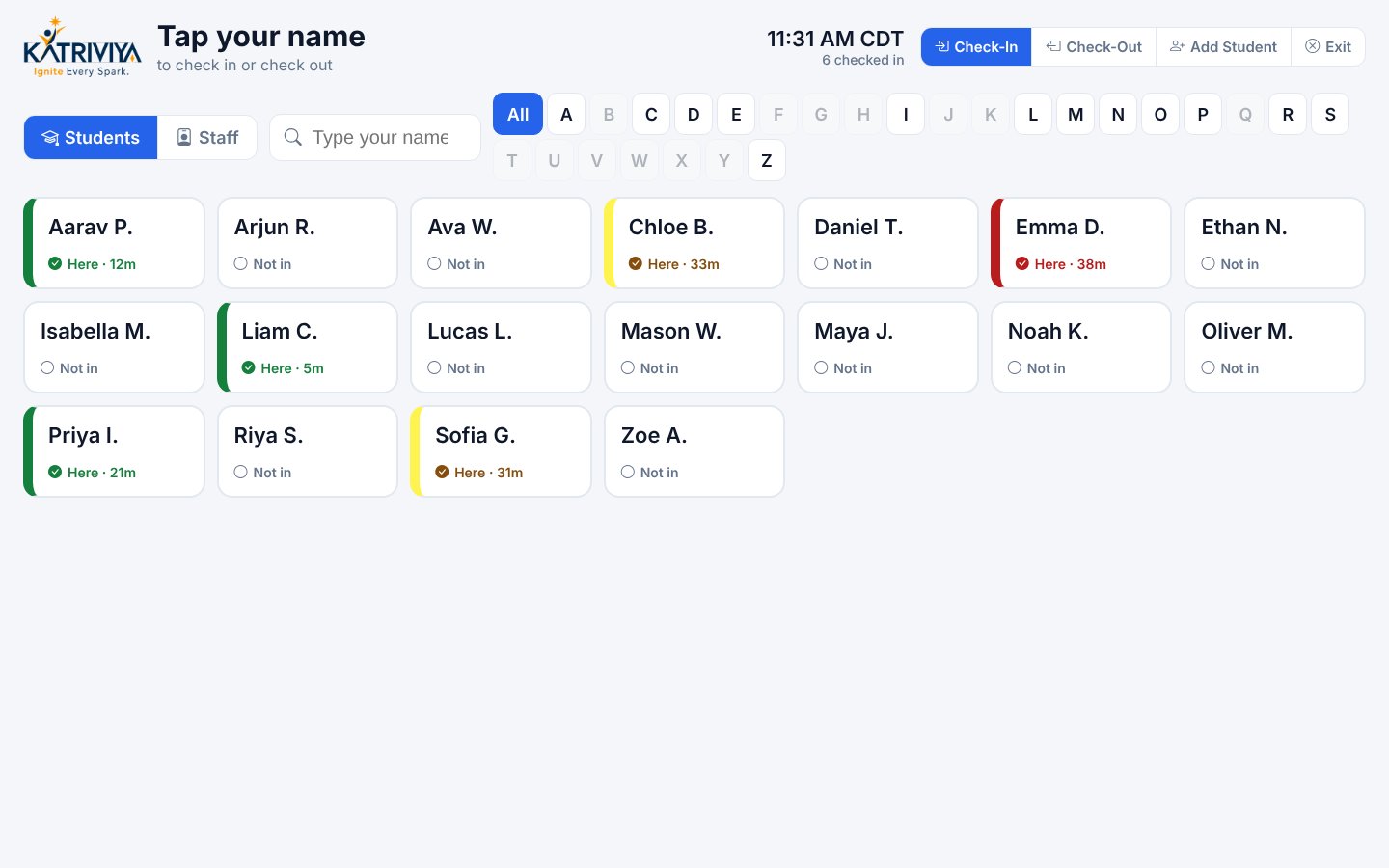Viewport: 1389px width, 868px height.
Task: Filter names by letter D
Action: 694,114
